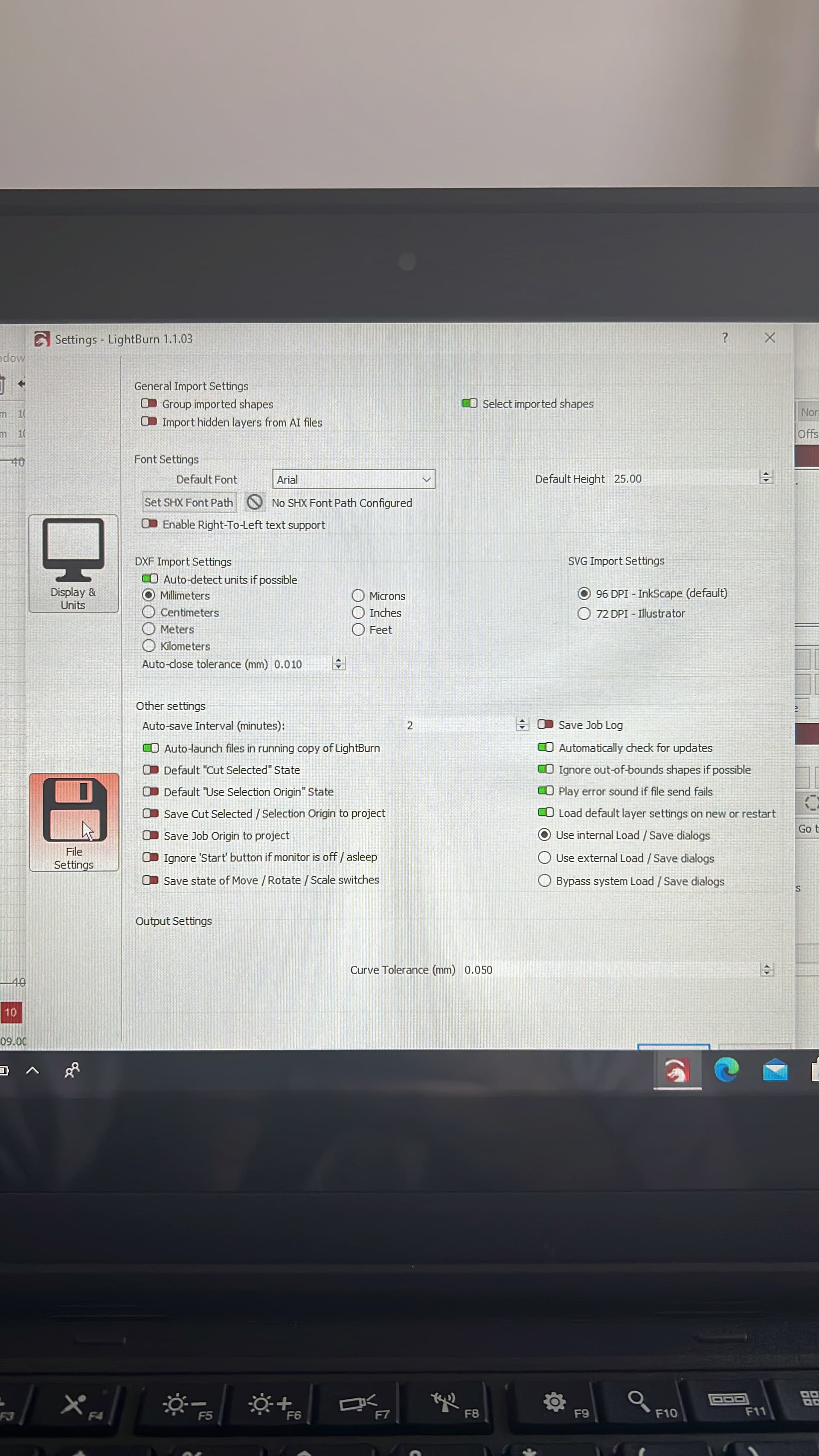Open the Display & Units settings page

[73, 564]
